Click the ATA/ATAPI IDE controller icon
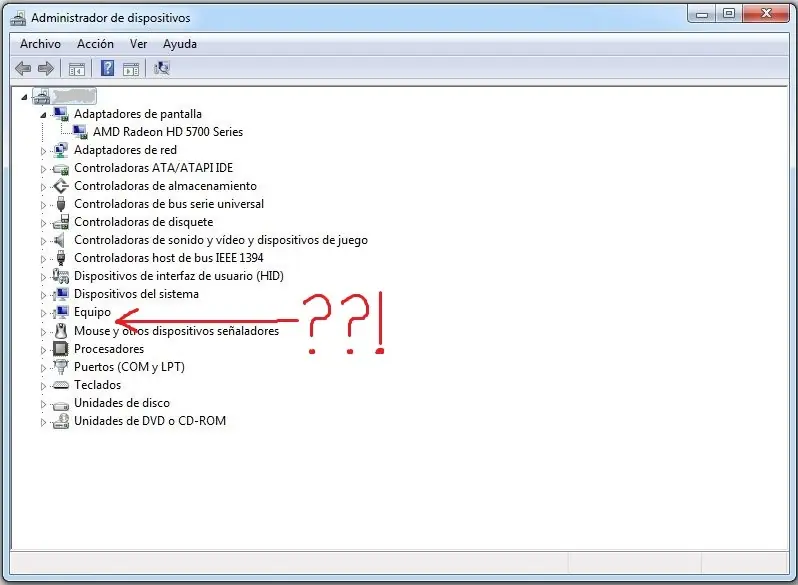Viewport: 798px width, 585px height. point(61,169)
